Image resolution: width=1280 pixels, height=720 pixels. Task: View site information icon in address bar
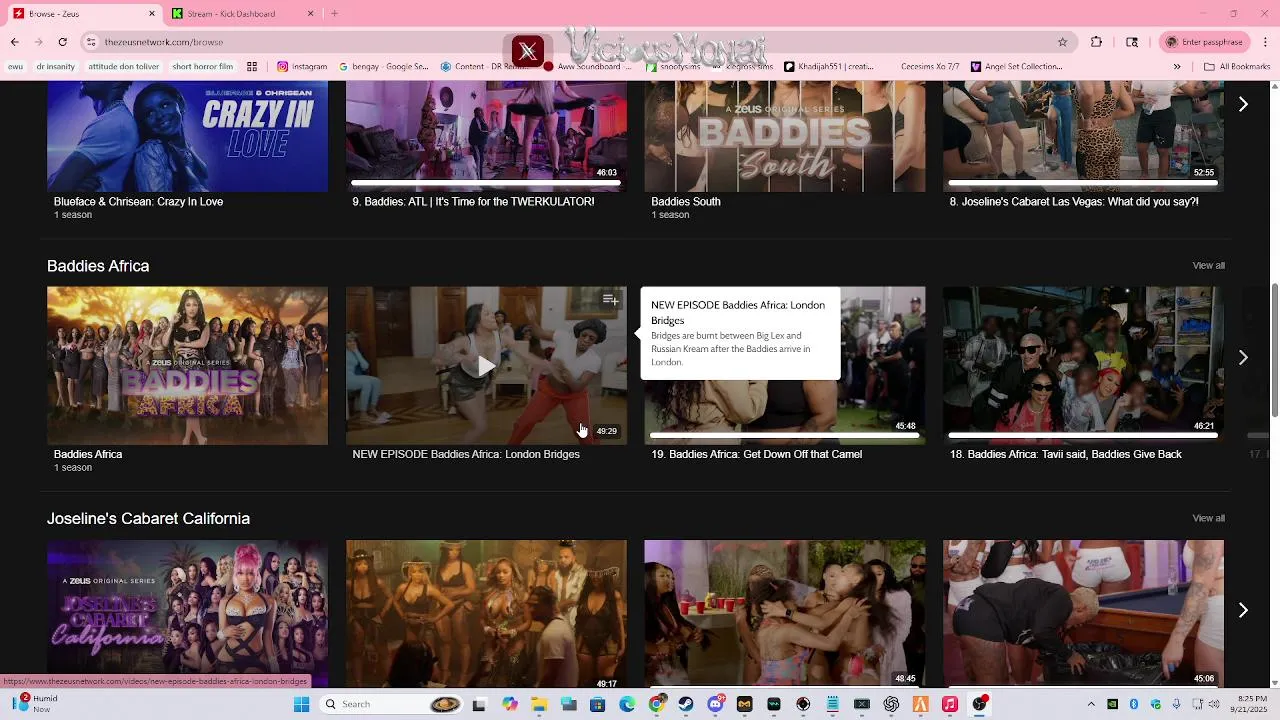91,42
